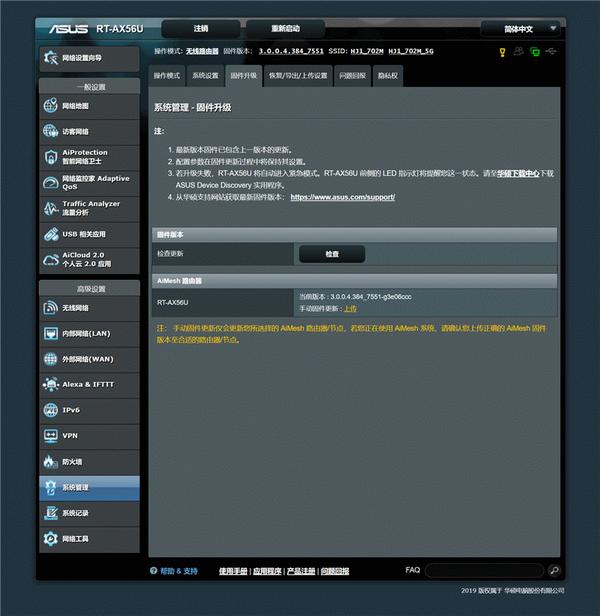Open the 简体中文 language dropdown
Image resolution: width=600 pixels, height=616 pixels.
(x=523, y=29)
